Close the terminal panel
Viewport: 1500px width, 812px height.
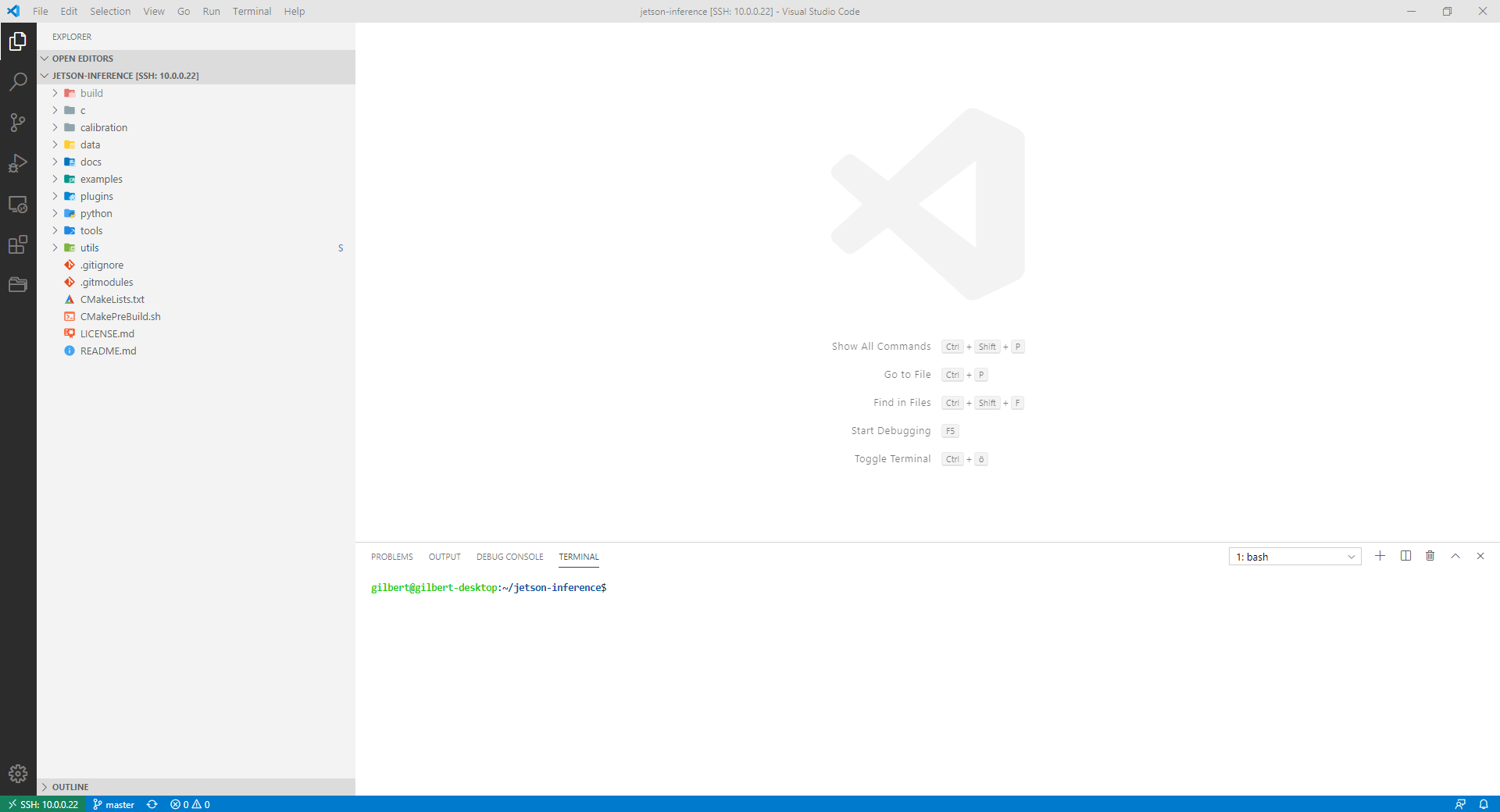tap(1480, 556)
